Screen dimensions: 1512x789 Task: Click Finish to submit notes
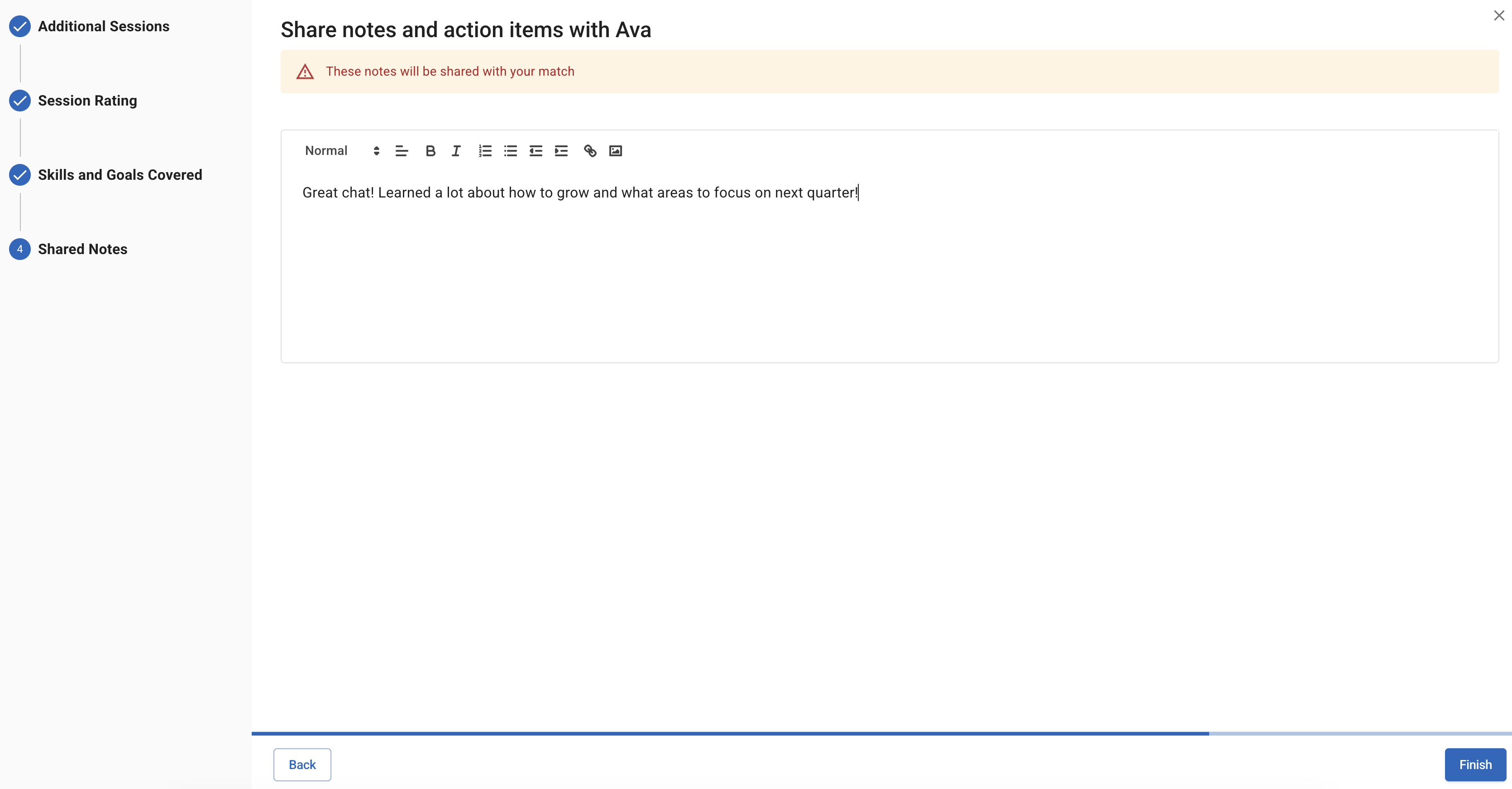pos(1475,765)
